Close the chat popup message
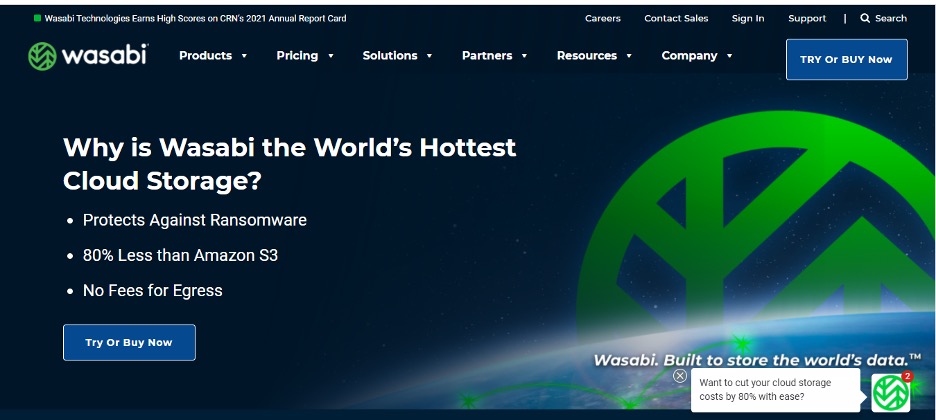Screen dimensions: 936x420 click(680, 376)
